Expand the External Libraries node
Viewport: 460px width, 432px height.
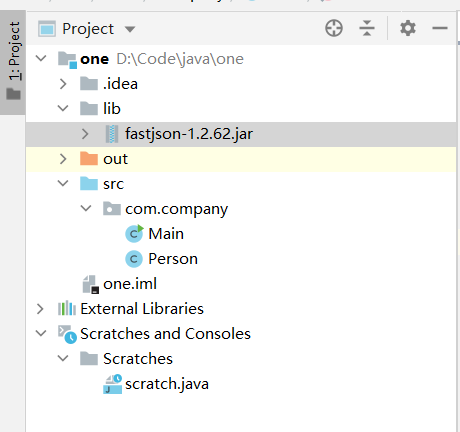(x=40, y=309)
